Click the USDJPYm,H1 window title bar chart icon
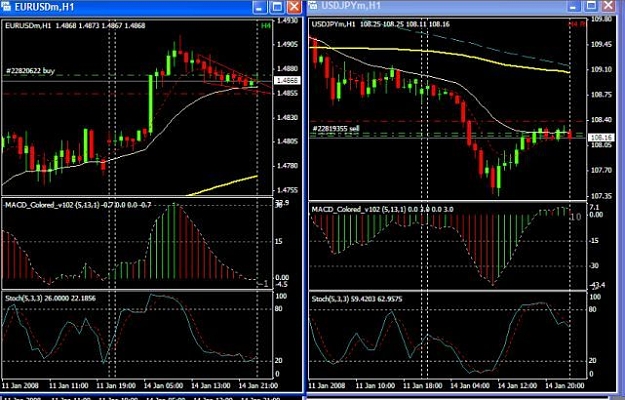Image resolution: width=625 pixels, height=400 pixels. click(313, 5)
